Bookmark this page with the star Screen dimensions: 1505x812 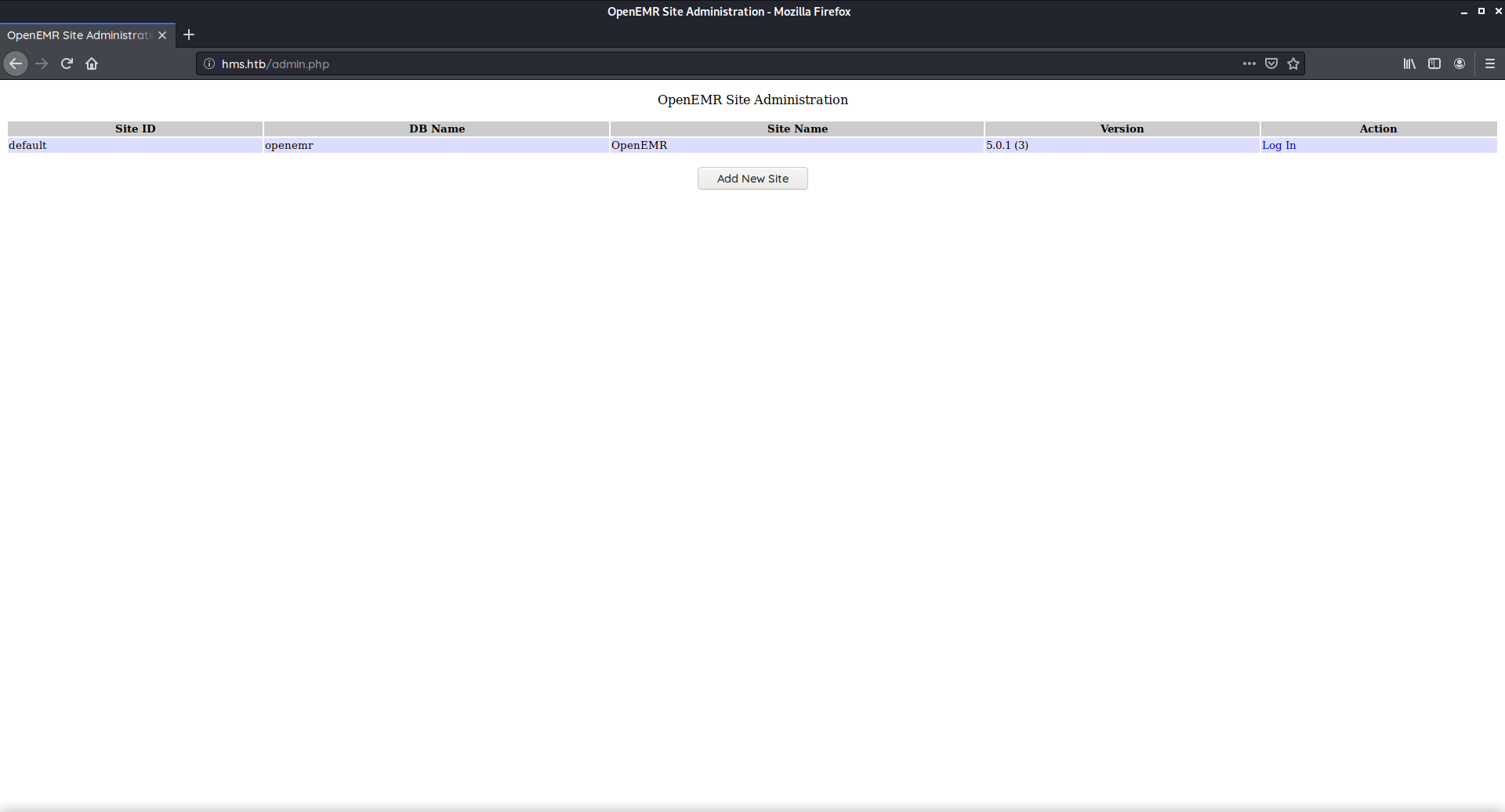click(x=1294, y=63)
